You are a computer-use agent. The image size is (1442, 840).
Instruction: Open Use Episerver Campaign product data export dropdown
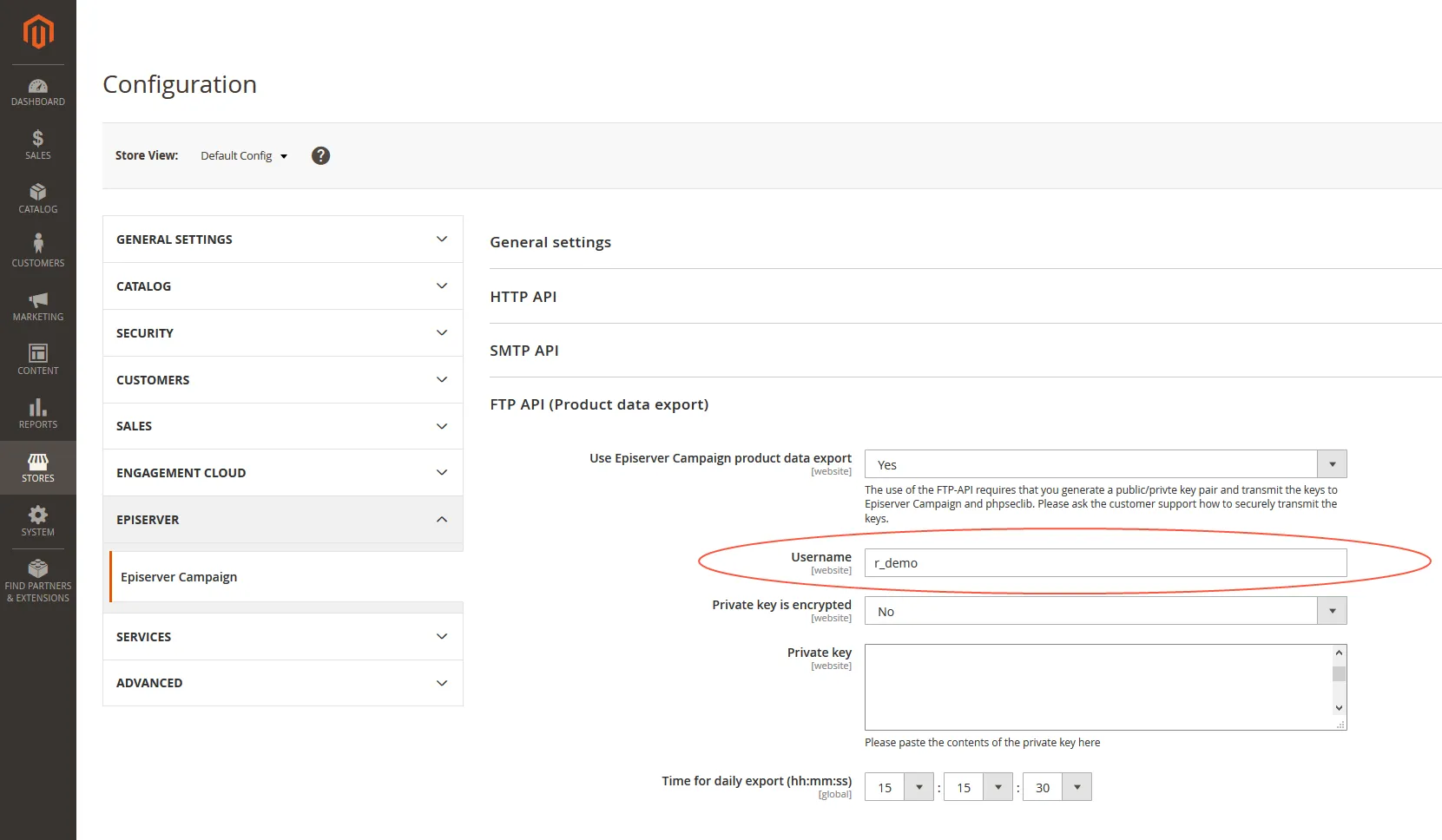(1105, 464)
